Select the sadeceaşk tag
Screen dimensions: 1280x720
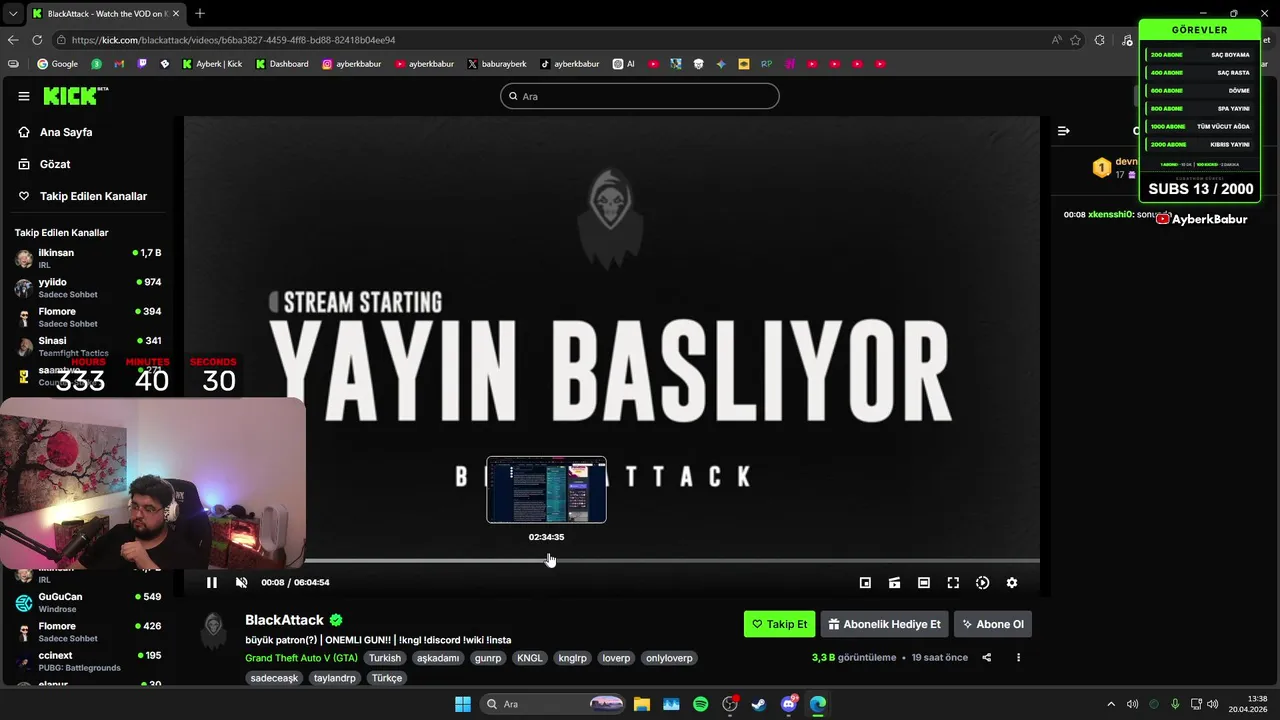tap(275, 678)
